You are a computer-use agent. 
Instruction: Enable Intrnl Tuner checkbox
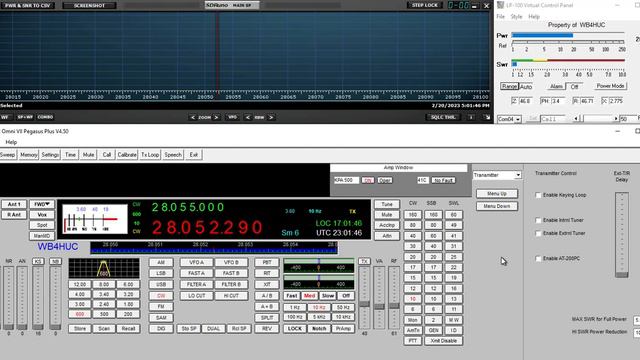click(538, 220)
